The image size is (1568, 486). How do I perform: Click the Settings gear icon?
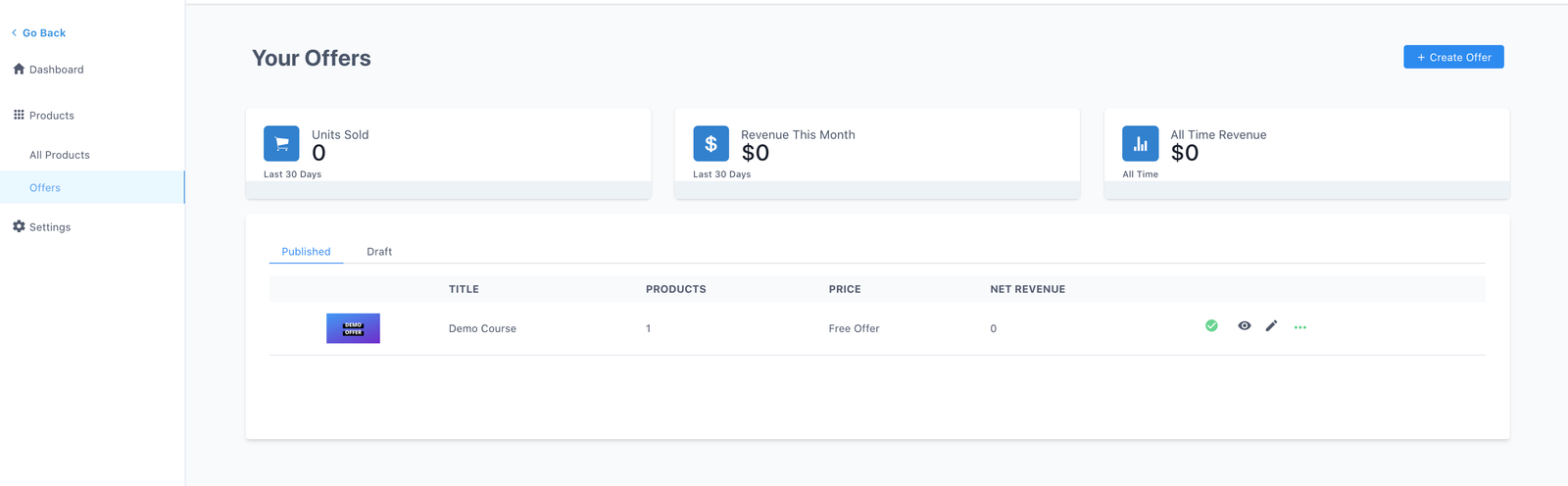tap(19, 226)
